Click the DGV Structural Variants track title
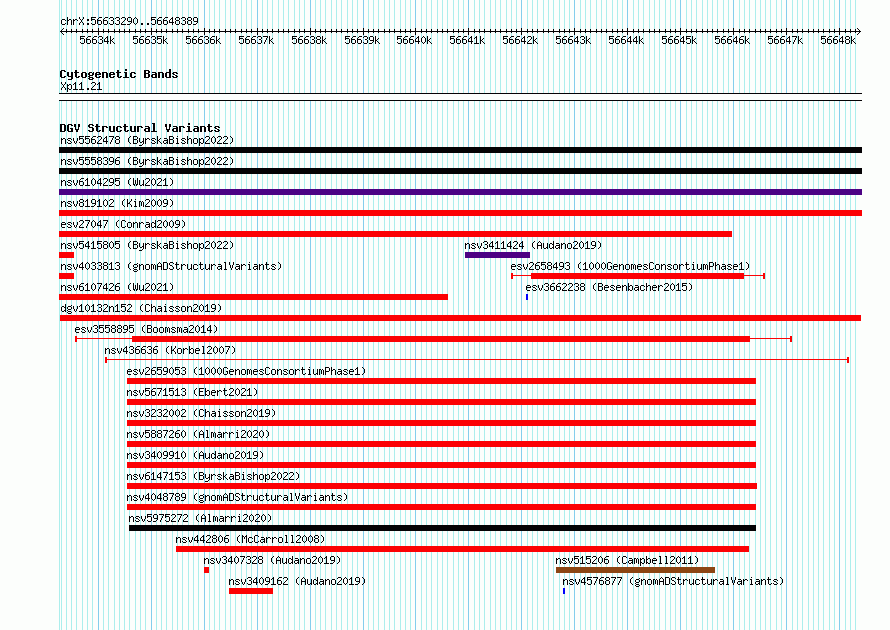 tap(140, 128)
